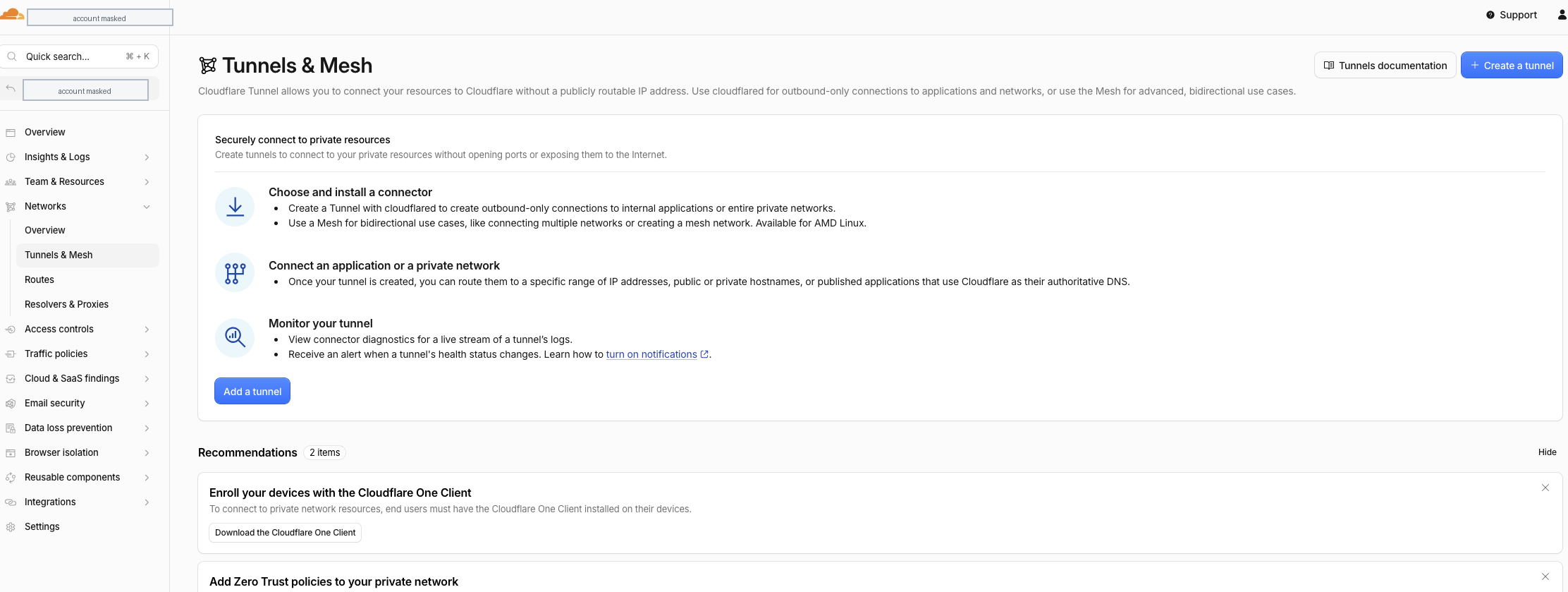The height and width of the screenshot is (592, 1568).
Task: Click the masked account name in sidebar
Action: pyautogui.click(x=85, y=90)
